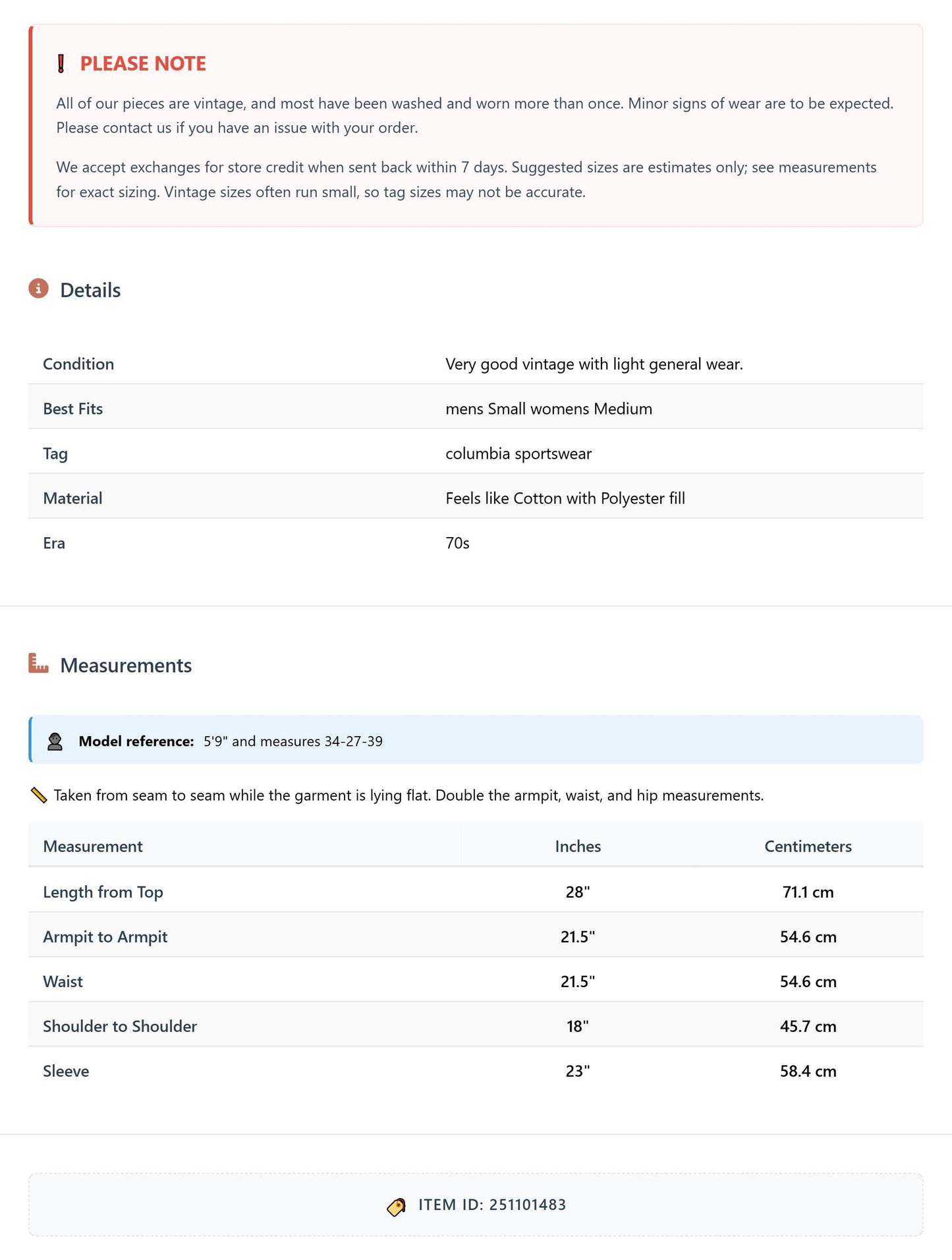Select the Condition row value text
Screen dimensions: 952x1260
[x=594, y=364]
